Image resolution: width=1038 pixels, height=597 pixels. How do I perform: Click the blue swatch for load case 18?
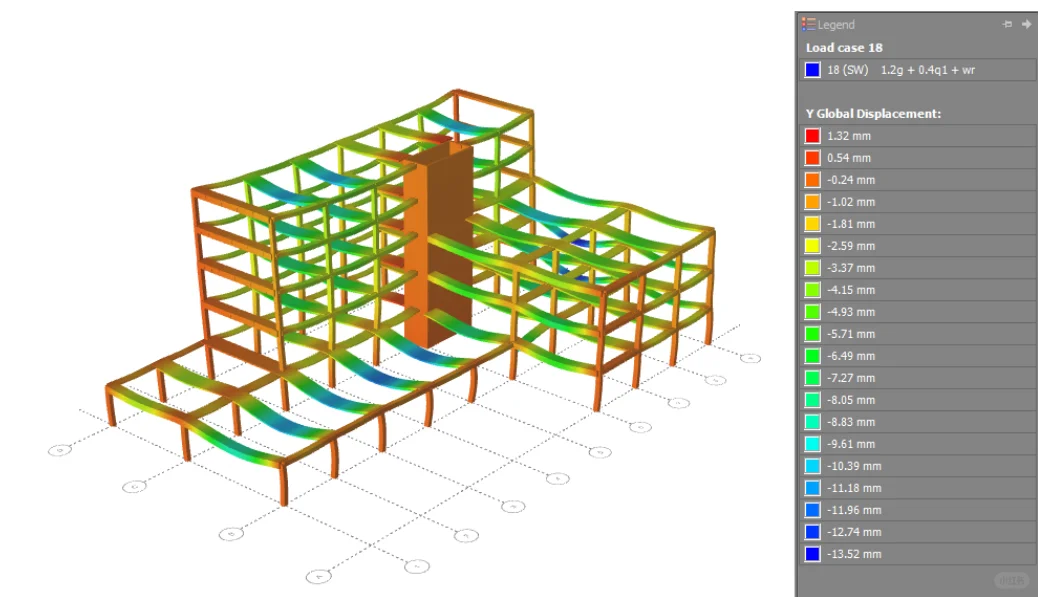(812, 69)
